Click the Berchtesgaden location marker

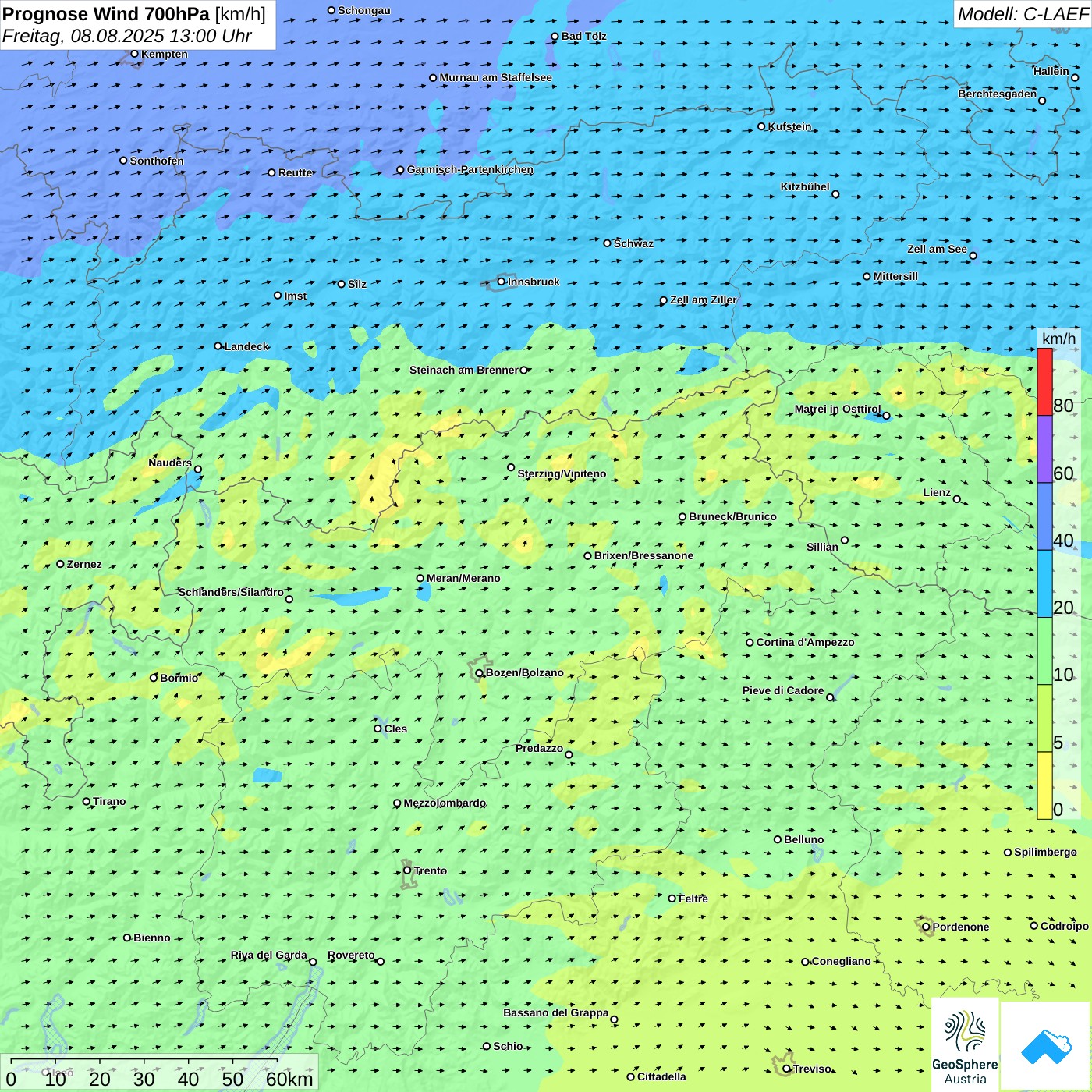click(1042, 101)
